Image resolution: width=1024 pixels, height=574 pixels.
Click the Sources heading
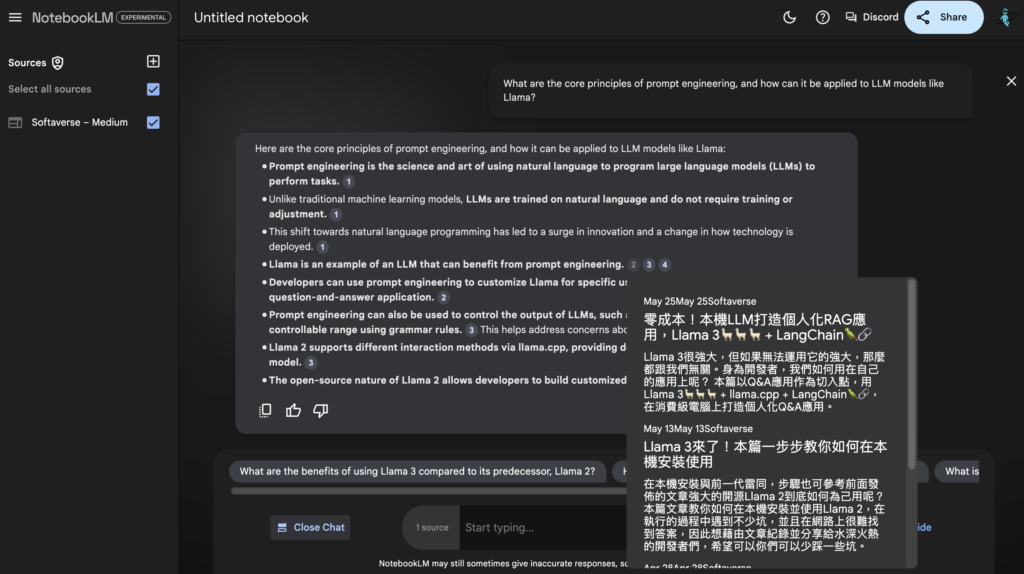tap(27, 63)
